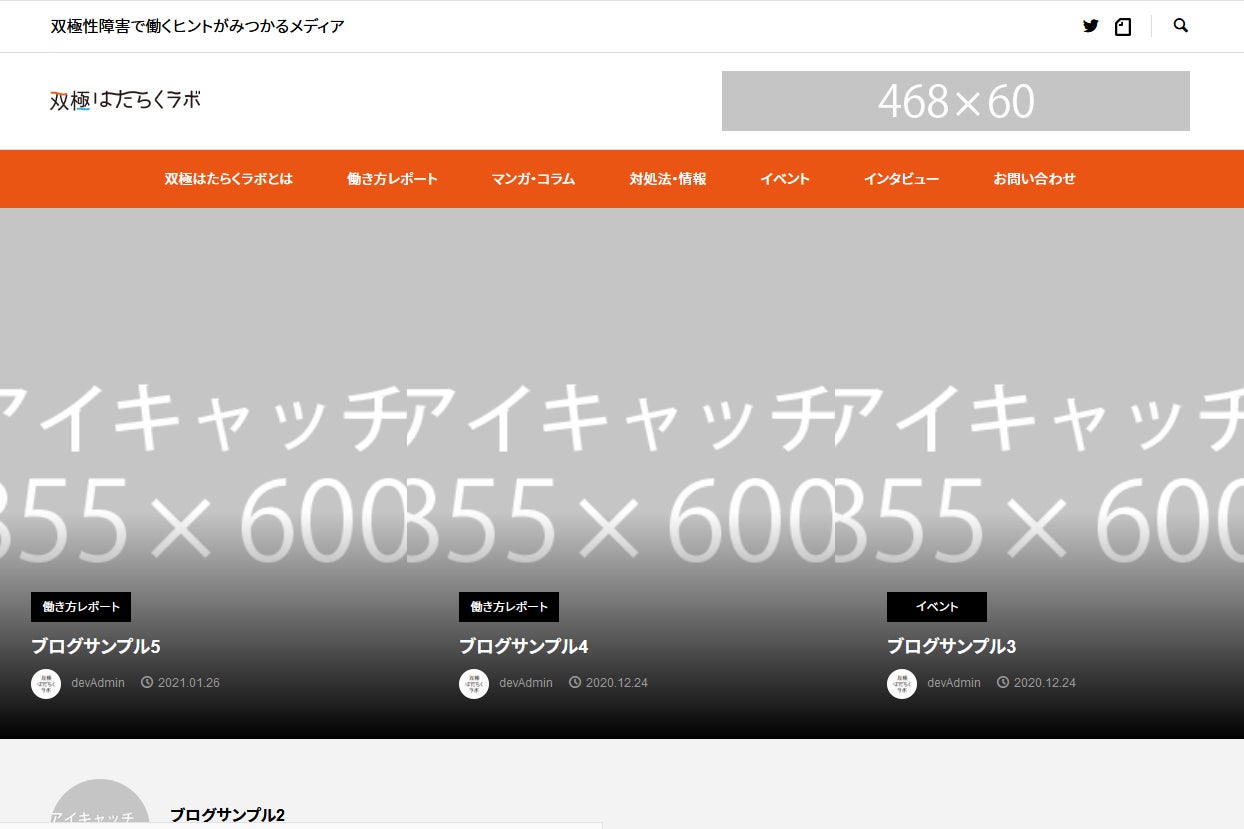Viewport: 1244px width, 829px height.
Task: Click the Twitter icon in top bar
Action: (1090, 26)
